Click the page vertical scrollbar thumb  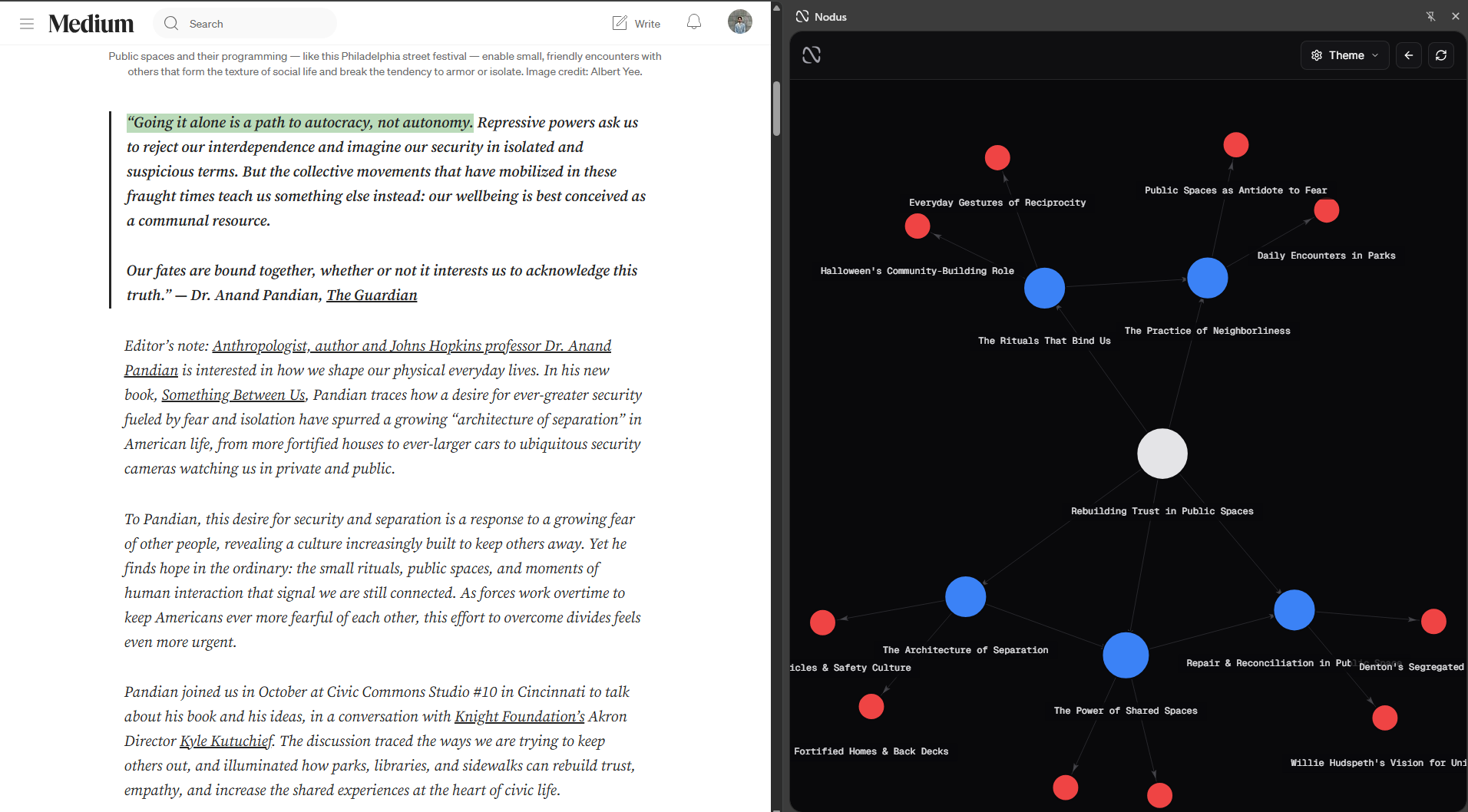click(776, 107)
